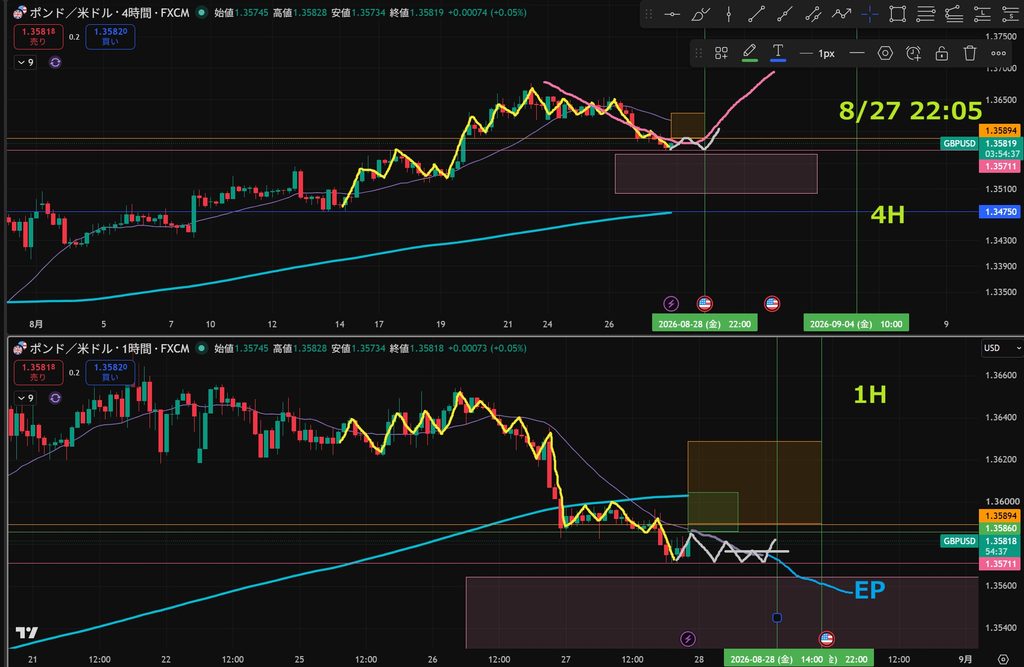Click GBPUSD price label on 1H axis

tap(959, 541)
